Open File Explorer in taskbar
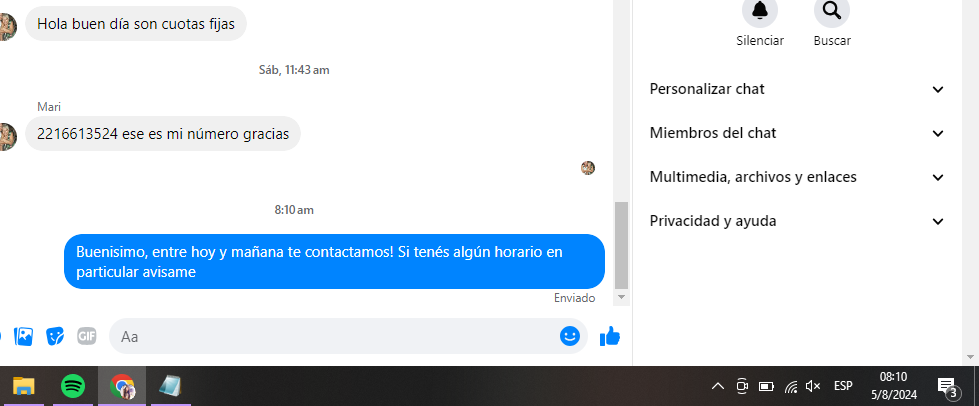Screen dimensions: 979x406 (24, 387)
